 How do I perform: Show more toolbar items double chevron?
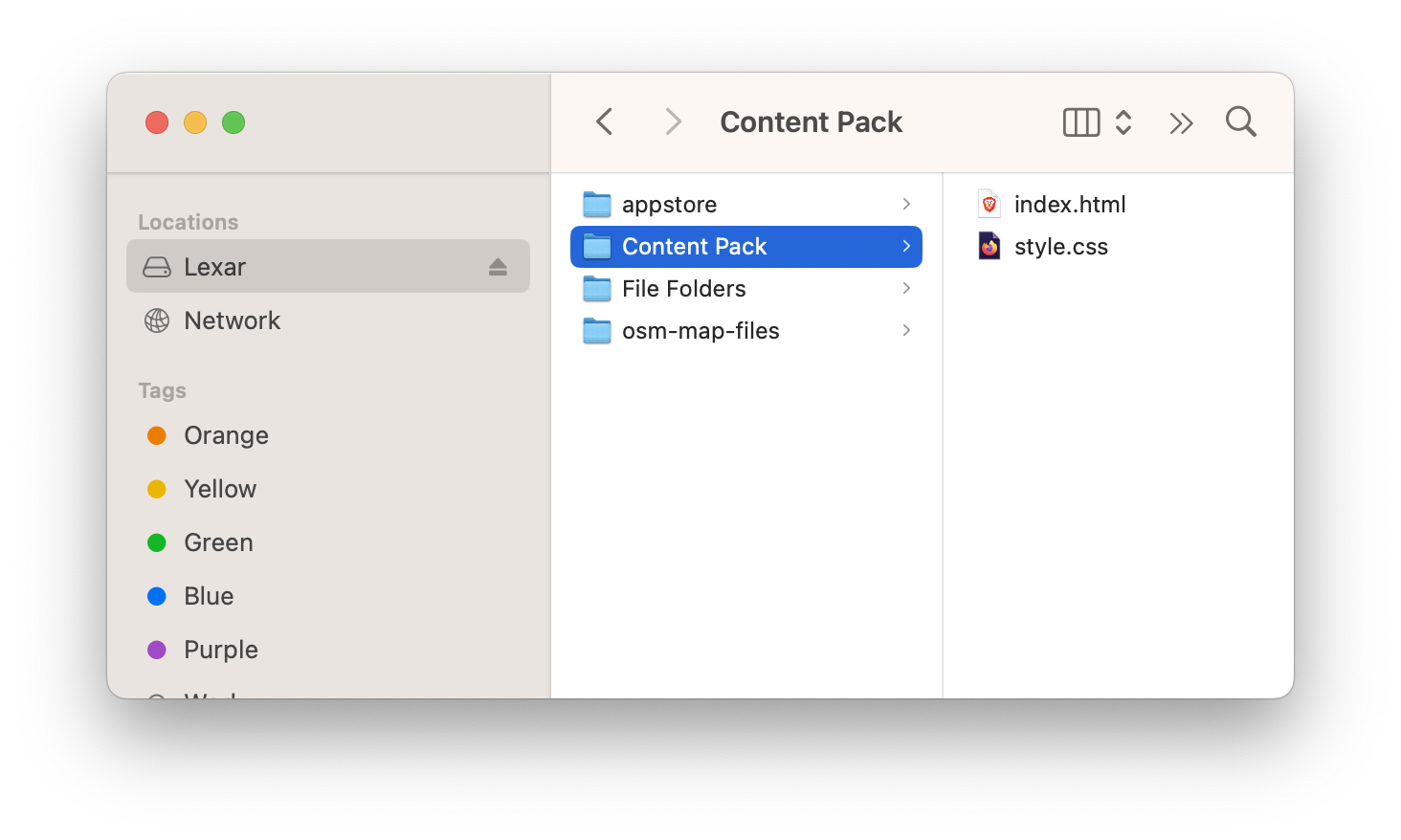pyautogui.click(x=1181, y=122)
